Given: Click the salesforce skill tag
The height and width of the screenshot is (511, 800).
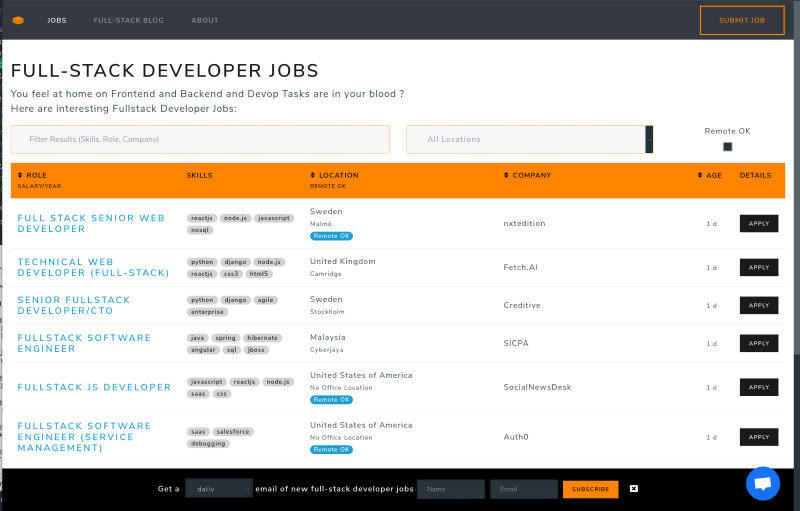Looking at the screenshot, I should [233, 431].
